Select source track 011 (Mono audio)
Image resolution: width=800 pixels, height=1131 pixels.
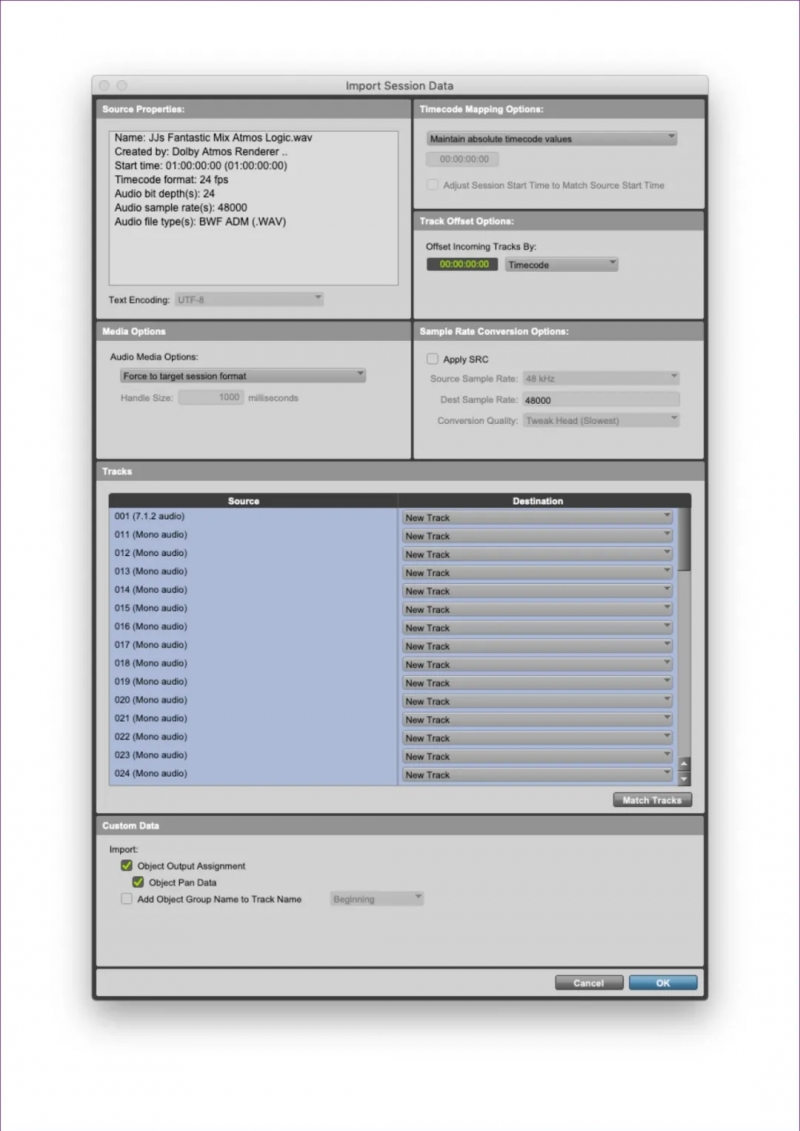click(253, 534)
